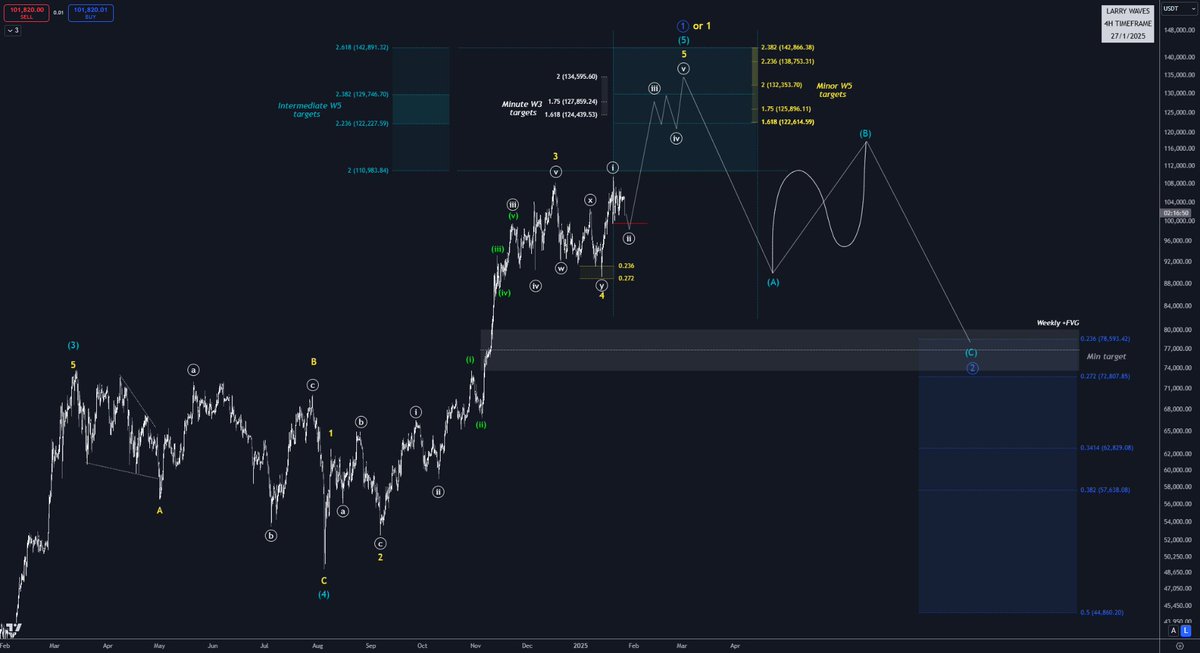The image size is (1200, 653).
Task: Expand the collapsed indicators legend showing 3
Action: click(x=12, y=31)
